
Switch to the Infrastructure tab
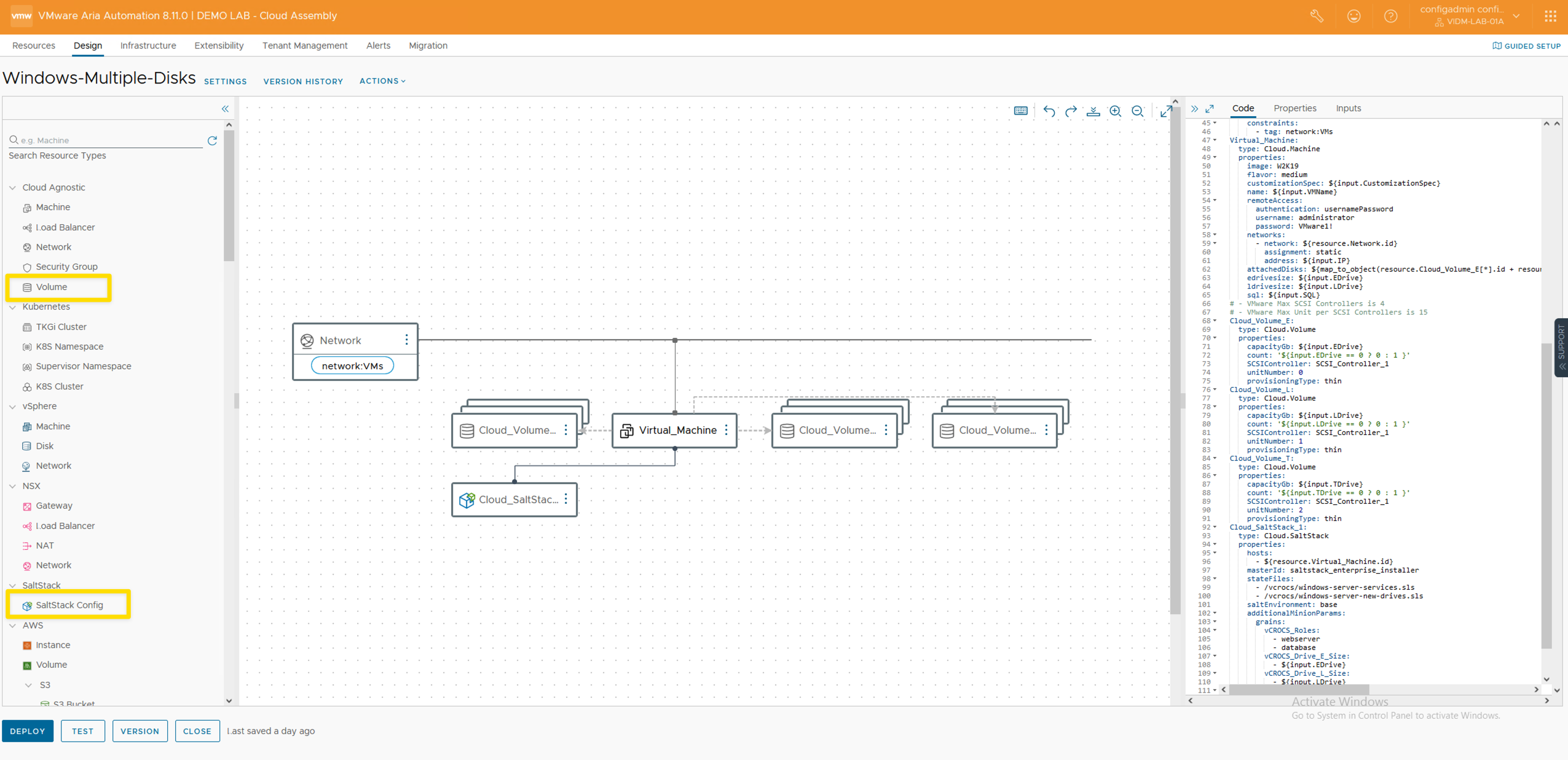[148, 45]
